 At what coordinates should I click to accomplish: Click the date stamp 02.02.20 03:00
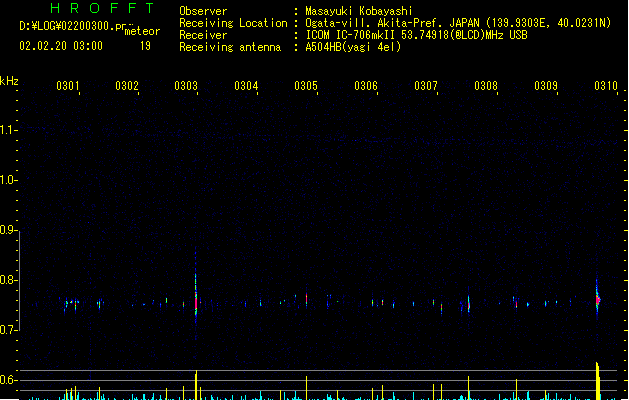(x=61, y=46)
